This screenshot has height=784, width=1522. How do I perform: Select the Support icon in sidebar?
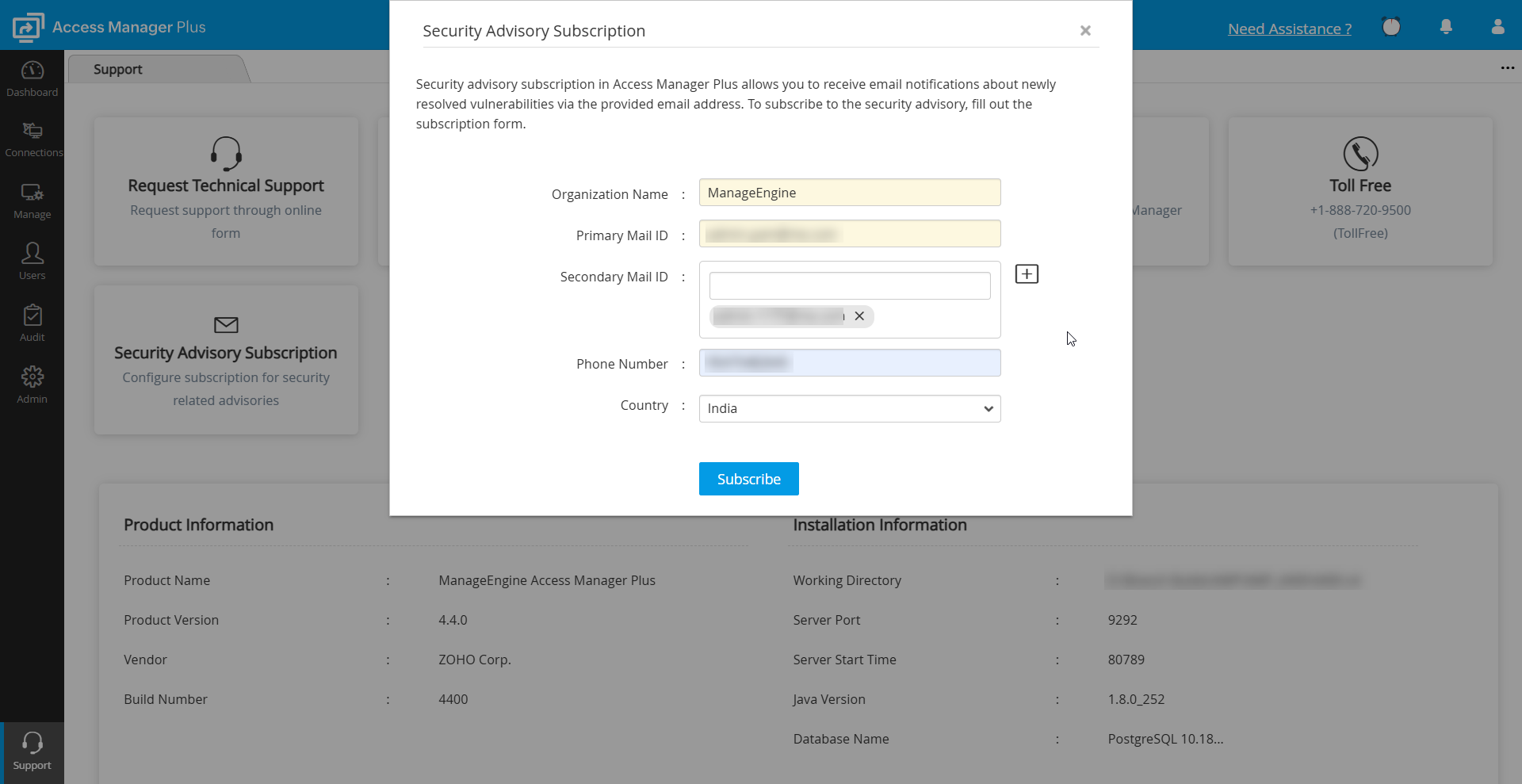[32, 751]
